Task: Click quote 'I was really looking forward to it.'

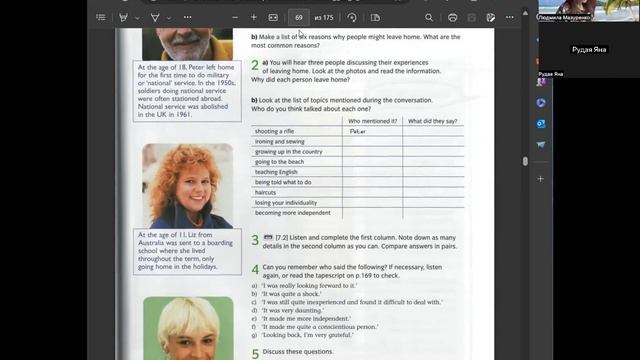Action: pos(309,286)
